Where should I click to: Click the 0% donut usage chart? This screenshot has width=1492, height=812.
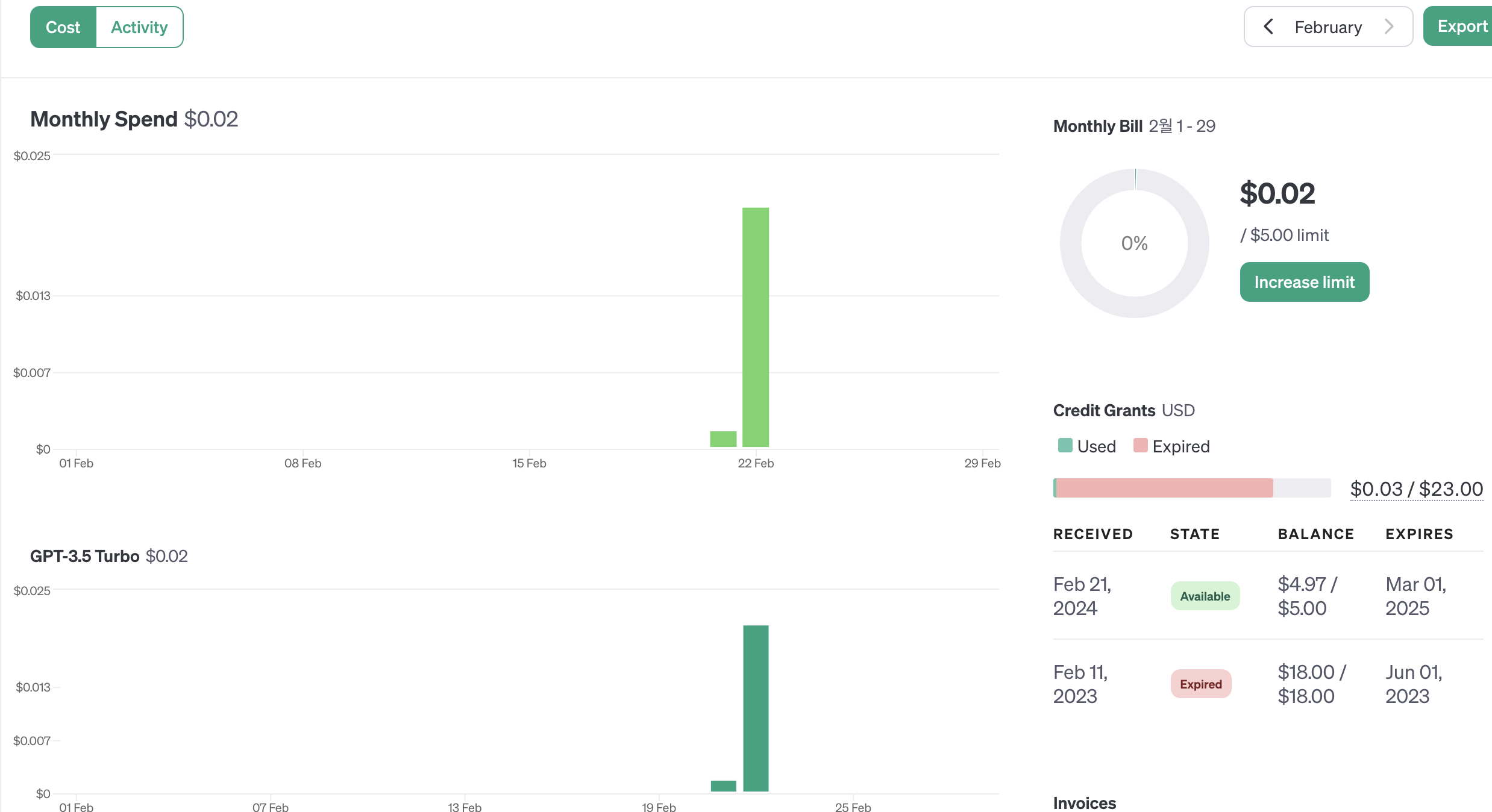[1134, 243]
